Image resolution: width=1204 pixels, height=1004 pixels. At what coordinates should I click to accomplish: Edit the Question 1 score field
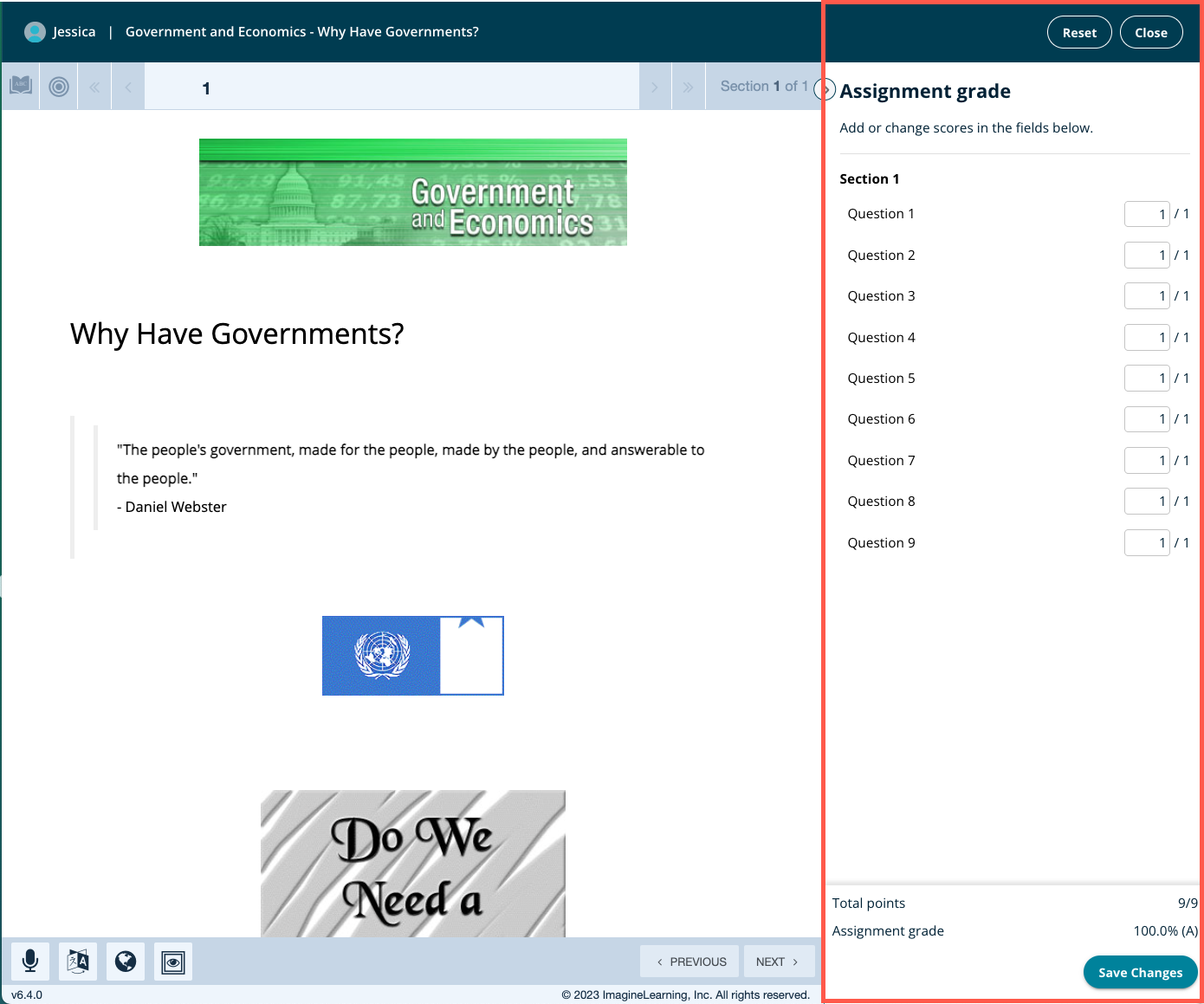point(1146,213)
